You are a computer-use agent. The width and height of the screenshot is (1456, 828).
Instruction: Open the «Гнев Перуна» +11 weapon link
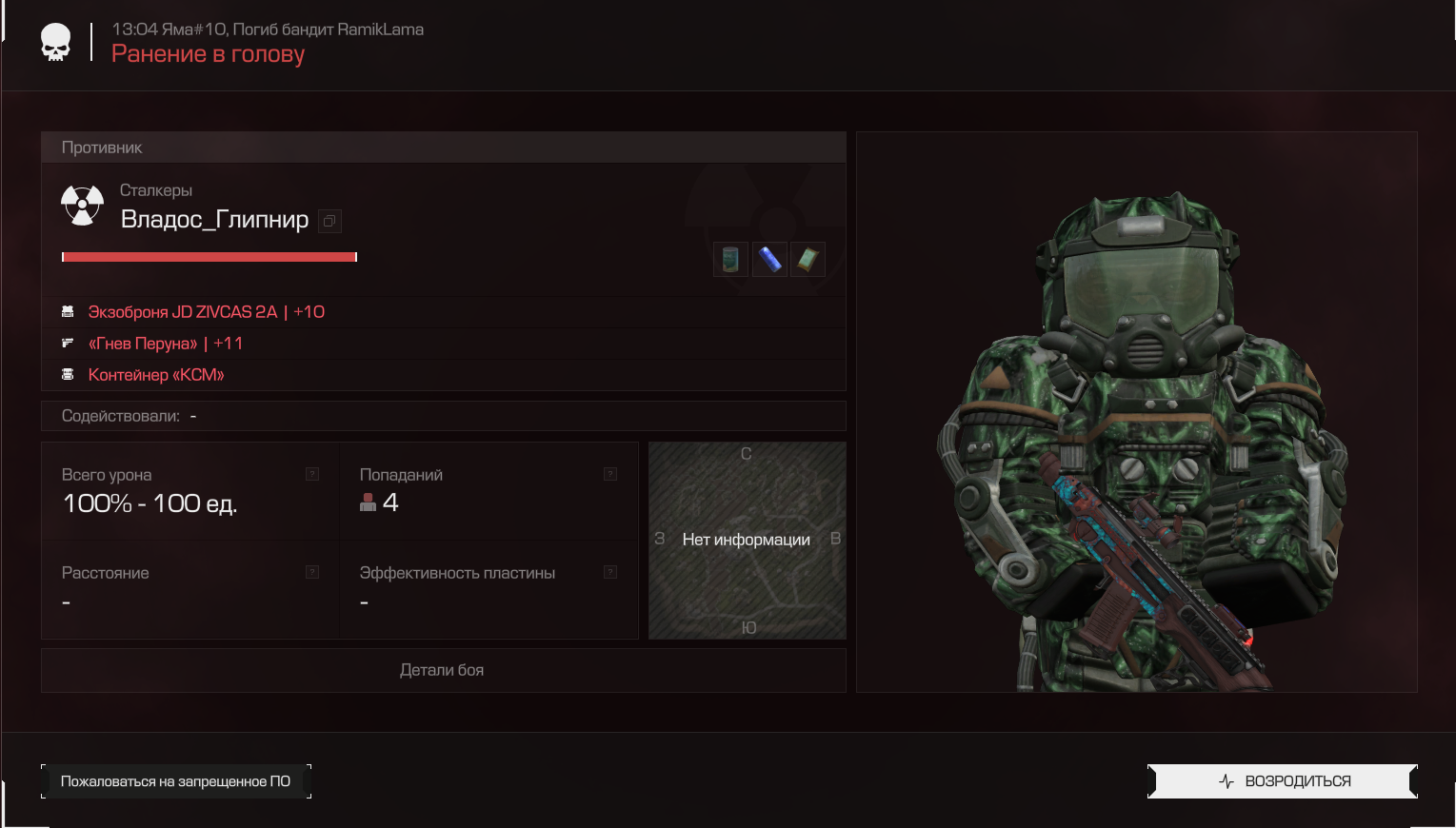(x=166, y=344)
